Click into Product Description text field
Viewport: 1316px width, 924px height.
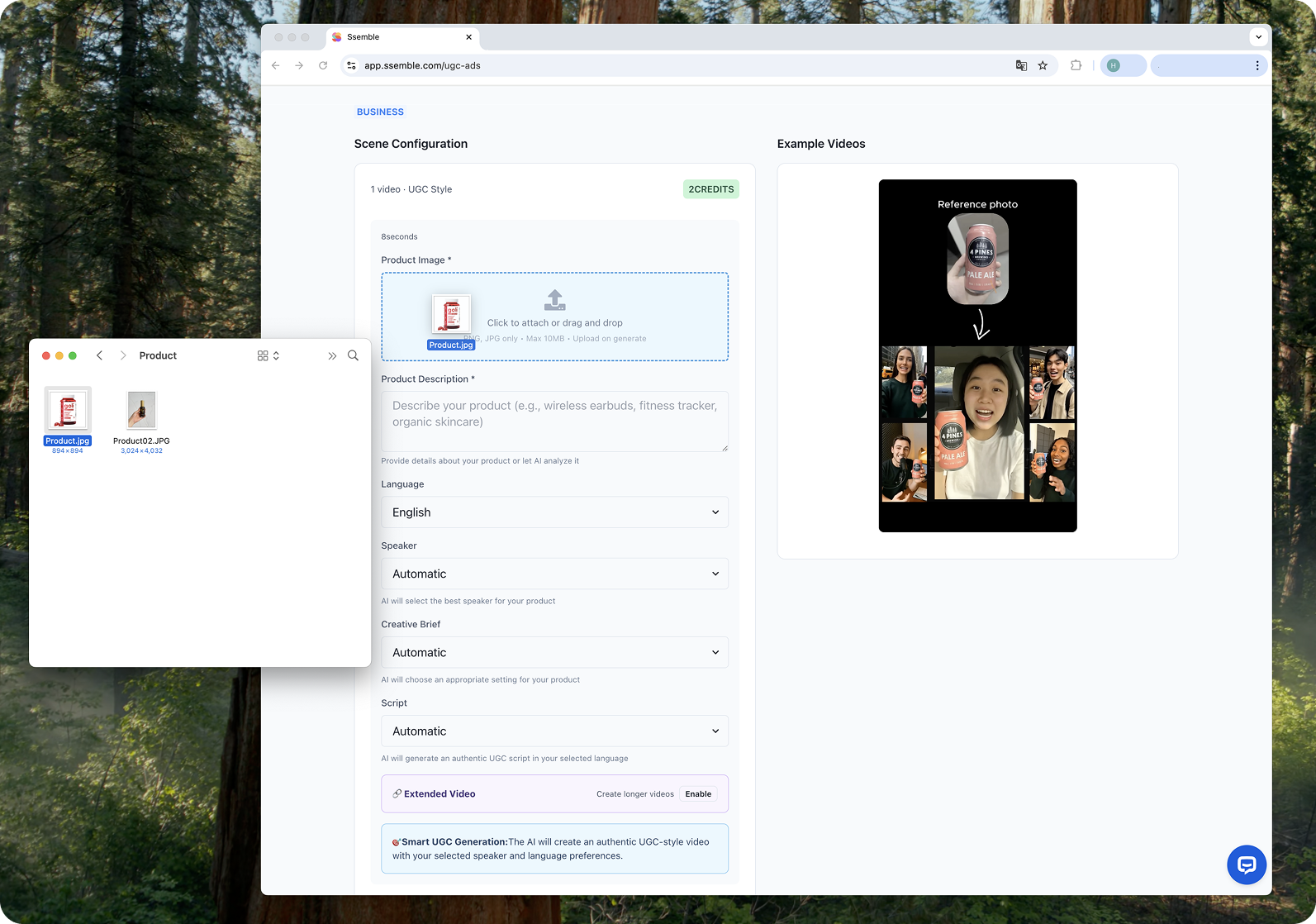pos(554,422)
